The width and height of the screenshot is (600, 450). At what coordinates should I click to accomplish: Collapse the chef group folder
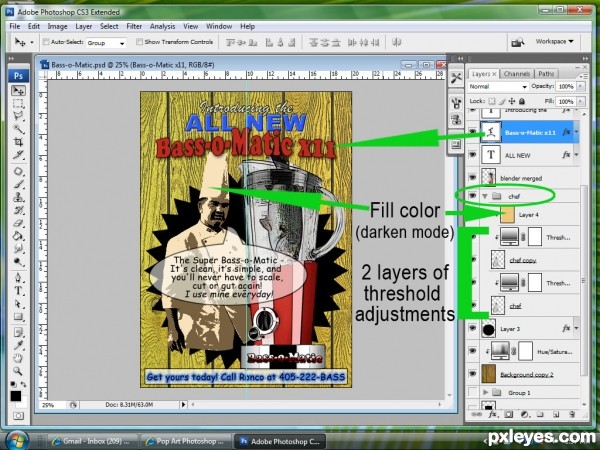click(485, 196)
